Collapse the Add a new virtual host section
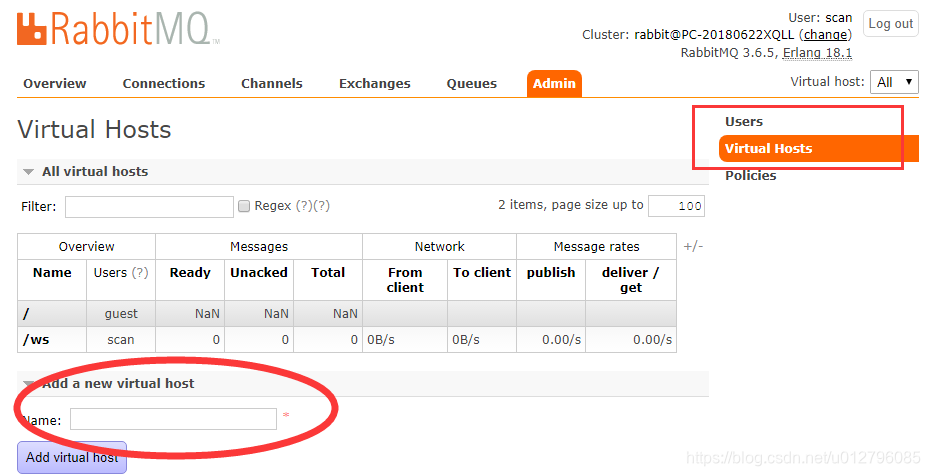The width and height of the screenshot is (930, 476). point(109,384)
